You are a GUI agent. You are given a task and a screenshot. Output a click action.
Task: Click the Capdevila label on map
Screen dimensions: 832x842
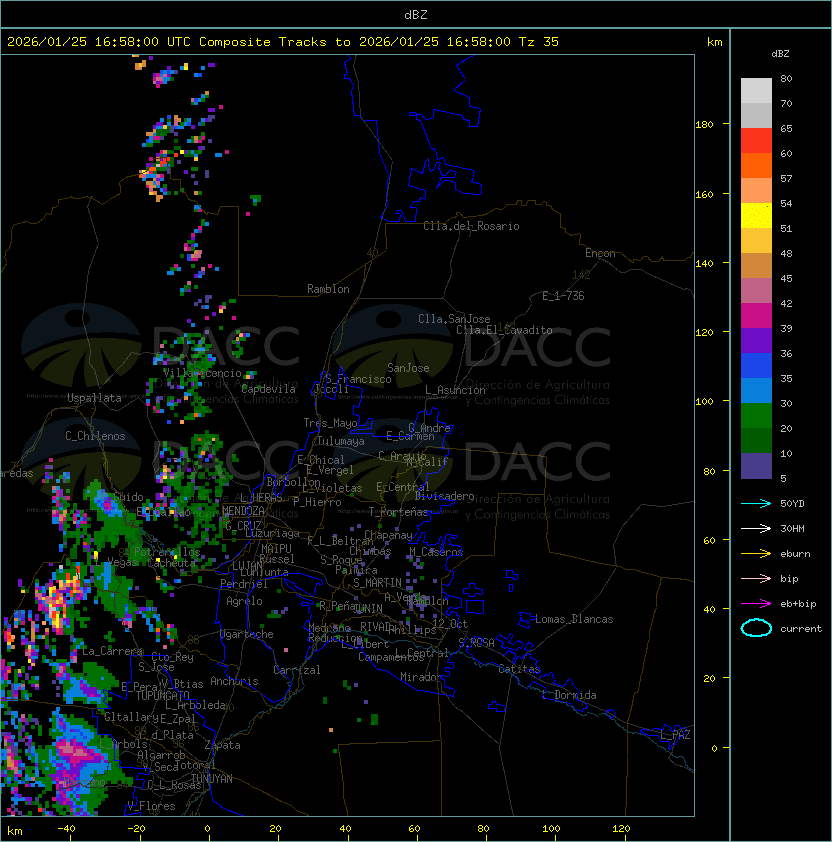(268, 389)
